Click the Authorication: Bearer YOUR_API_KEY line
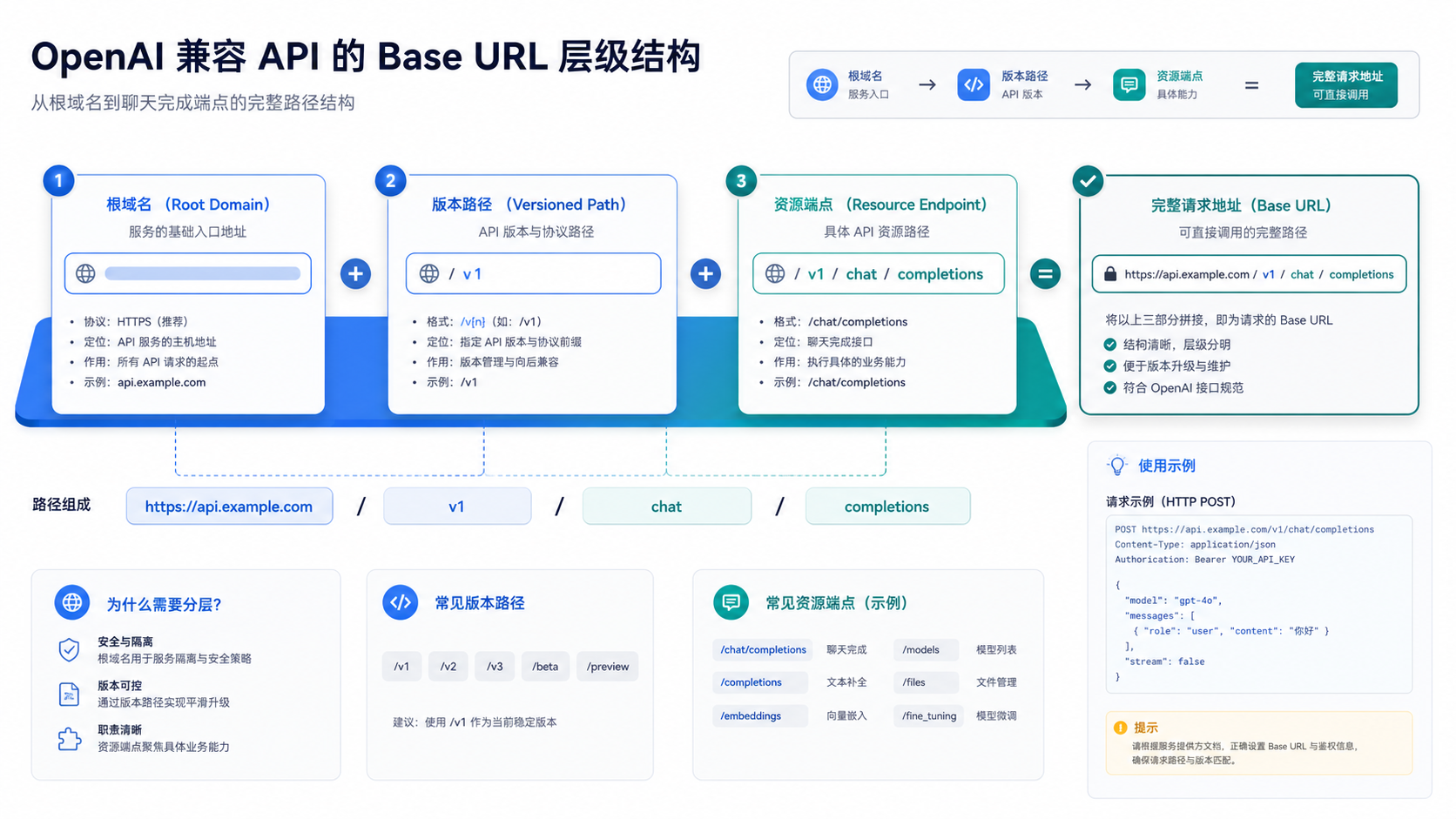Screen dimensions: 1456x819 1204,560
